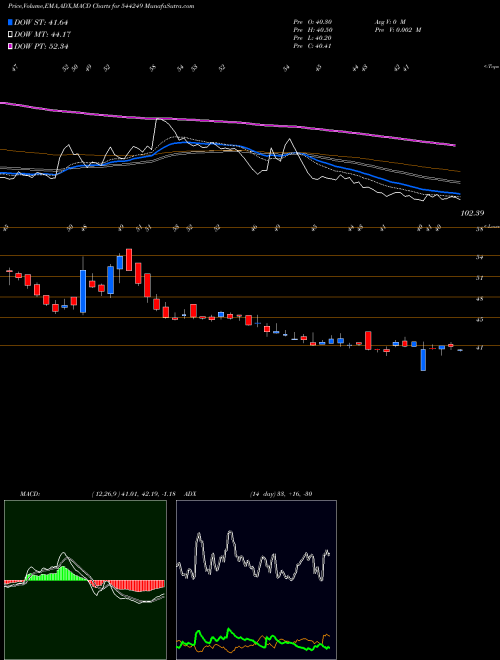The height and width of the screenshot is (660, 500).
Task: Click the blue DOW ST legend marker
Action: click(11, 22)
